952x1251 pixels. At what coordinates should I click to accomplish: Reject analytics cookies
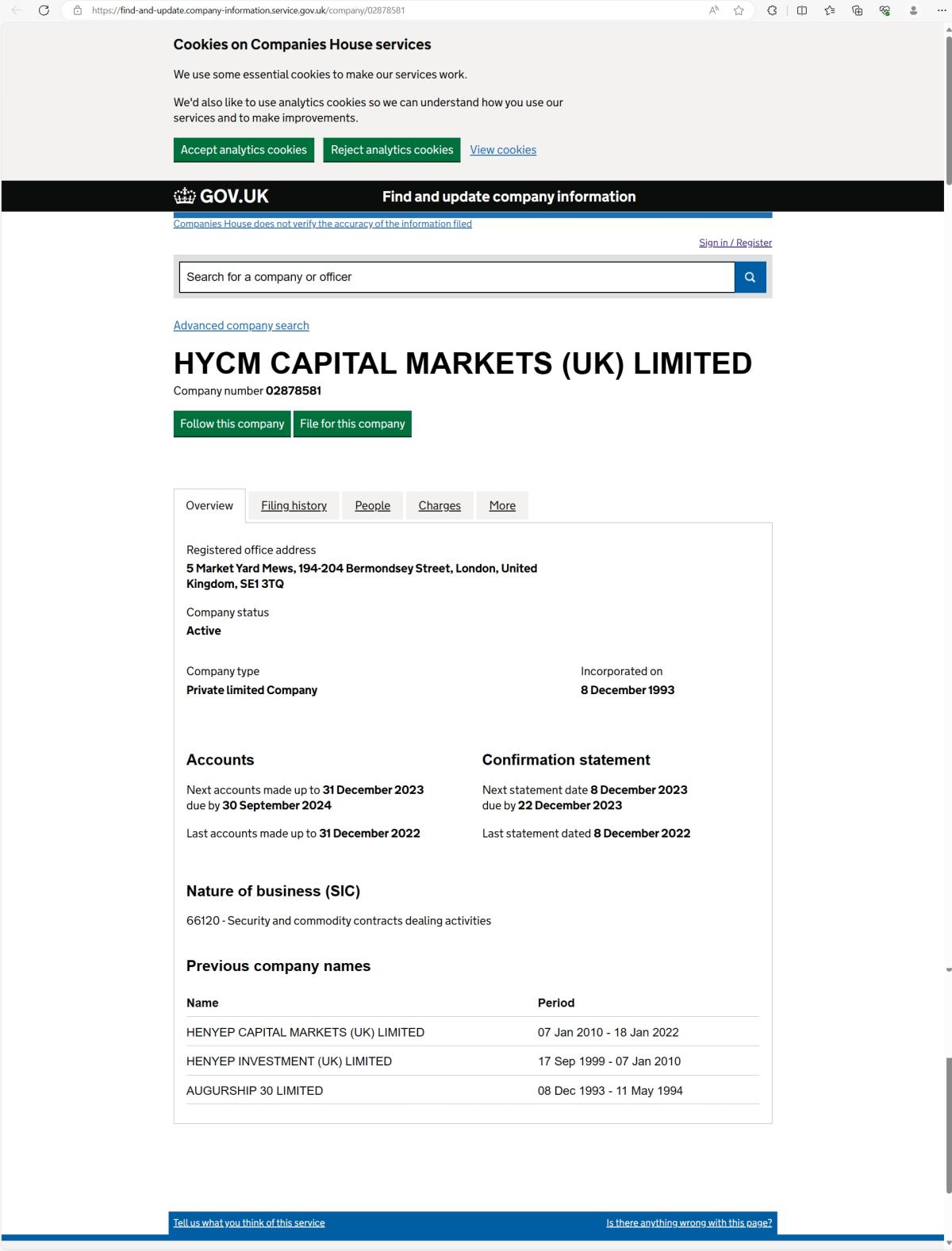pyautogui.click(x=392, y=150)
